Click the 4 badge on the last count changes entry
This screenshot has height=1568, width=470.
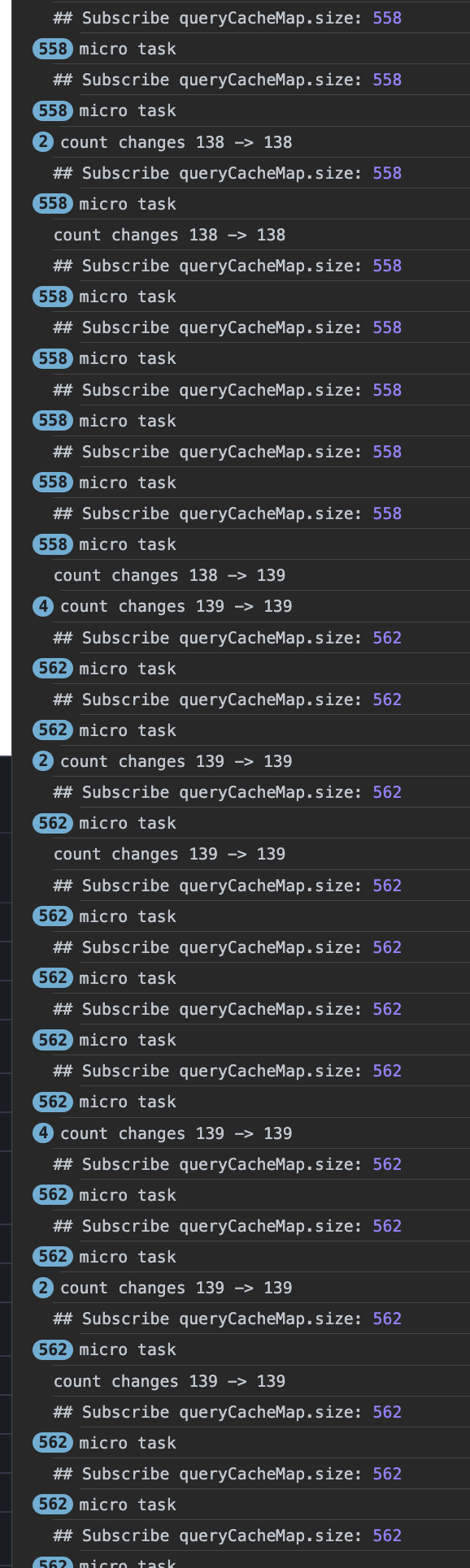point(44,1133)
